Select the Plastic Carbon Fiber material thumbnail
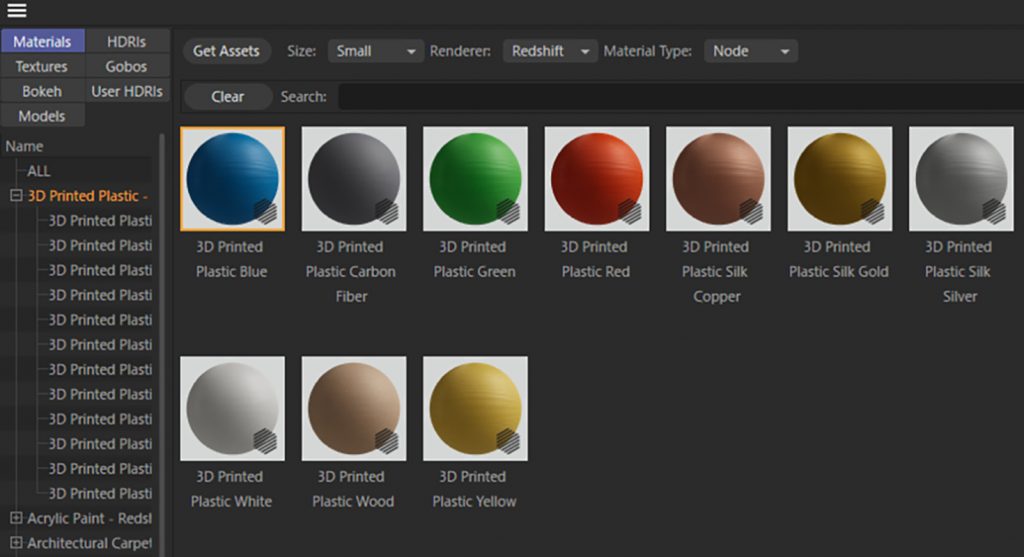Viewport: 1024px width, 557px height. pyautogui.click(x=354, y=178)
